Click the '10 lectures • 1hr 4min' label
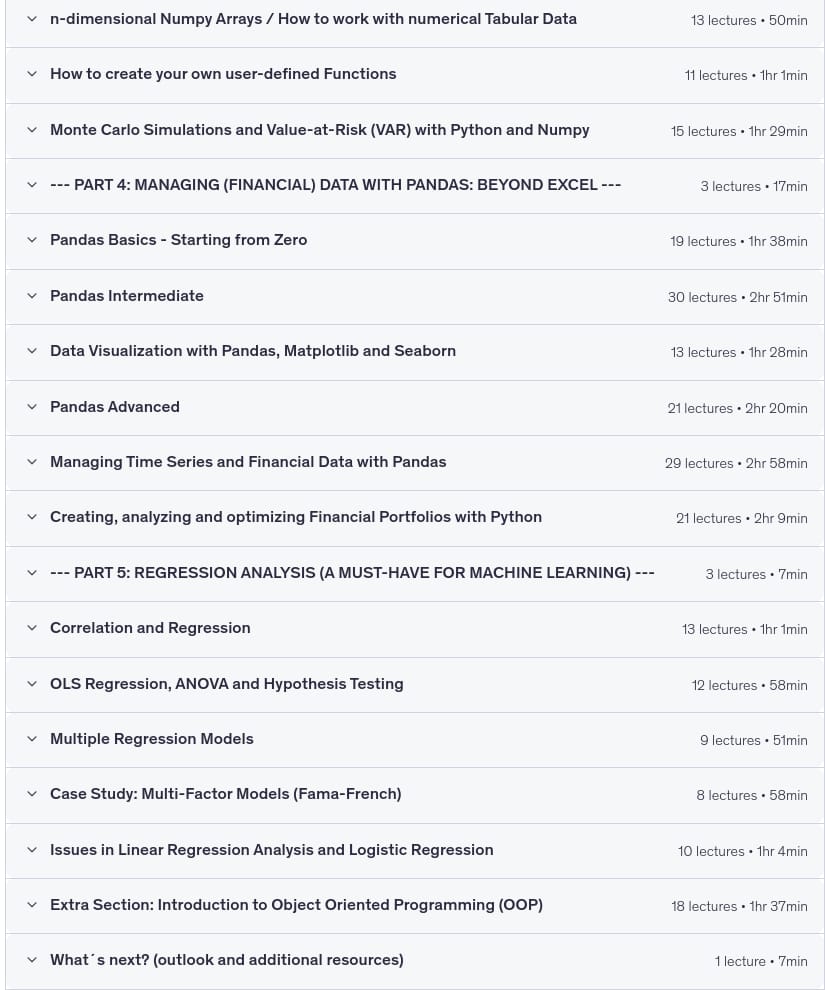 743,852
